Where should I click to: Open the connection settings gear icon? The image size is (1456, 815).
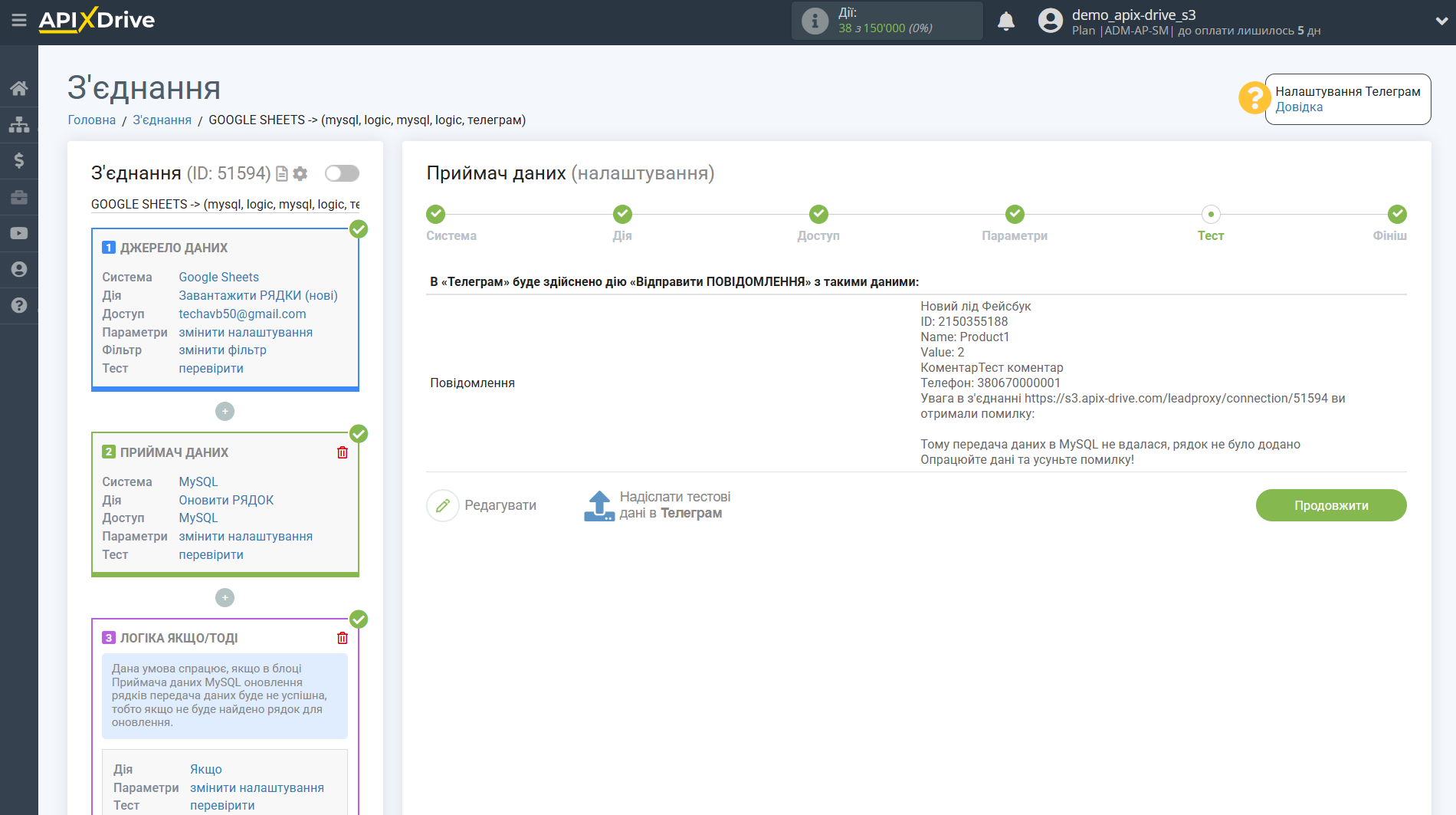coord(300,174)
